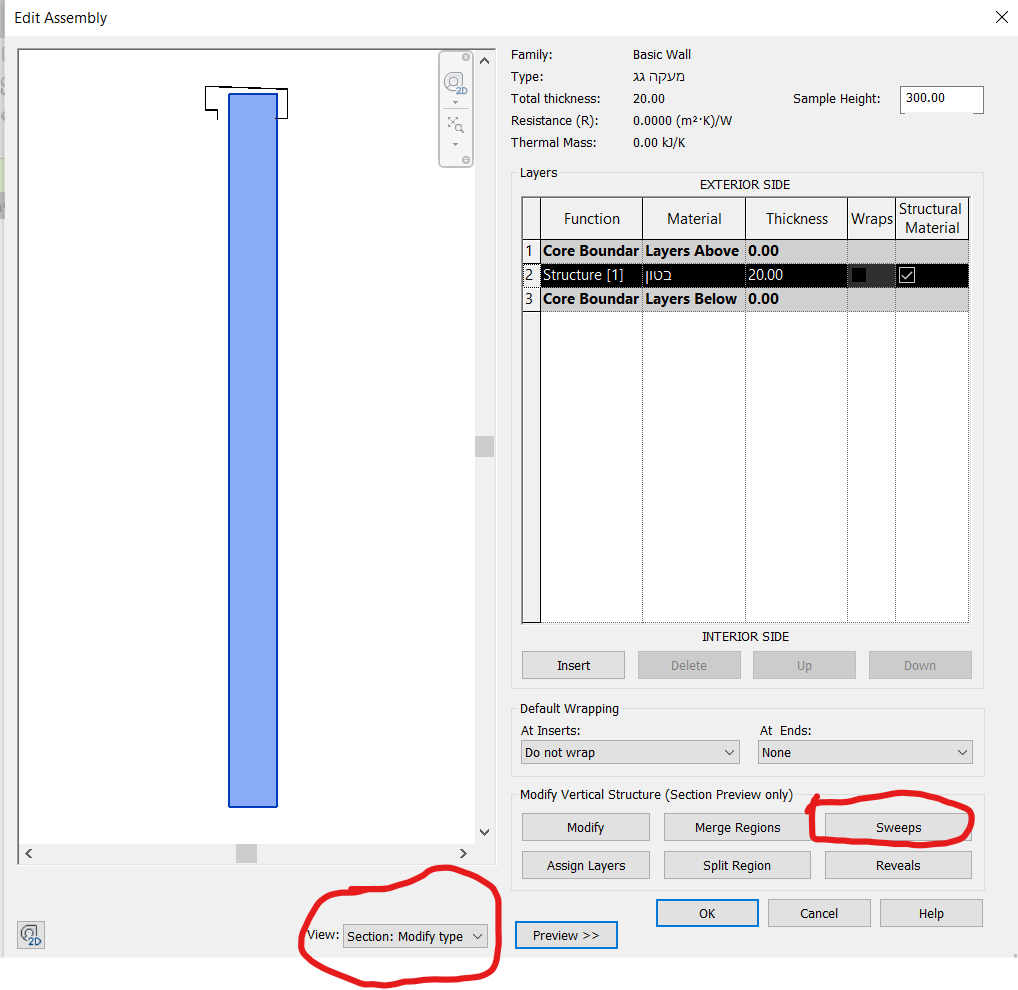Click the Delete layer button
The image size is (1018, 990).
(689, 665)
